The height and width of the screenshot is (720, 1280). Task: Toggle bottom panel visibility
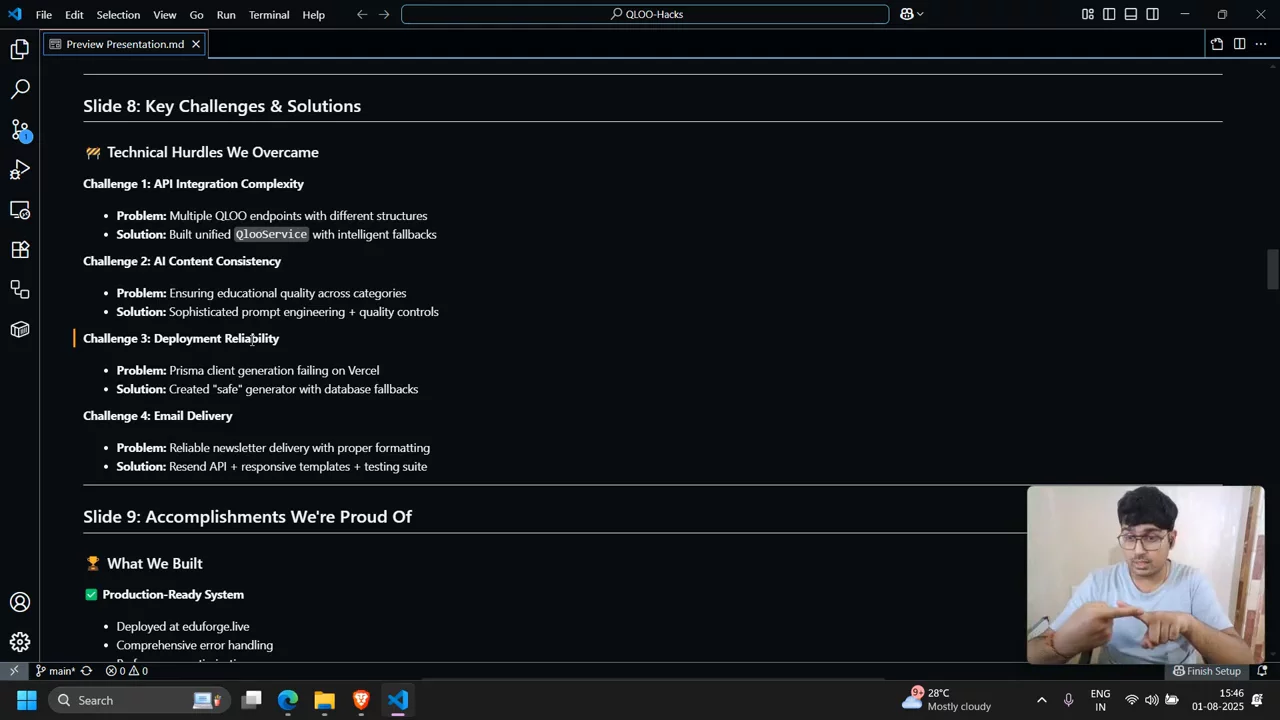click(x=1131, y=14)
